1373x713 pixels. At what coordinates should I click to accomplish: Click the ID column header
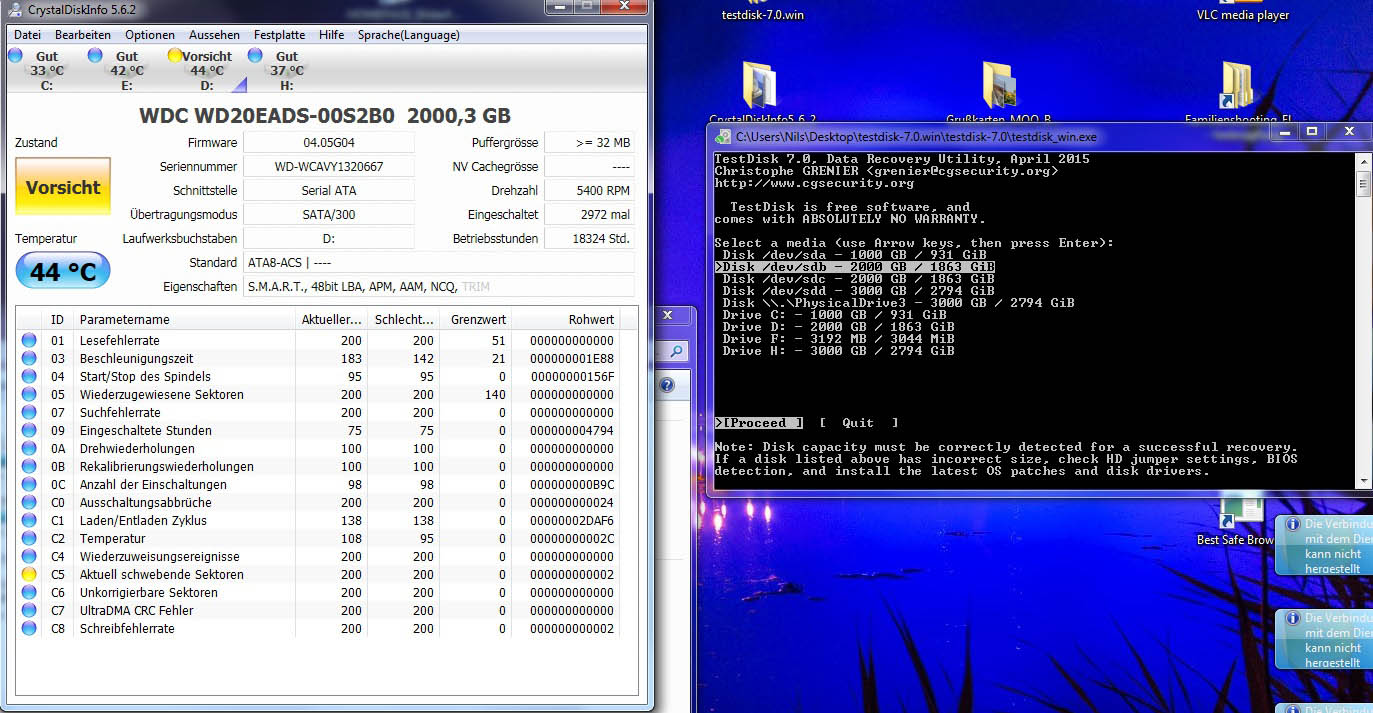pyautogui.click(x=59, y=319)
